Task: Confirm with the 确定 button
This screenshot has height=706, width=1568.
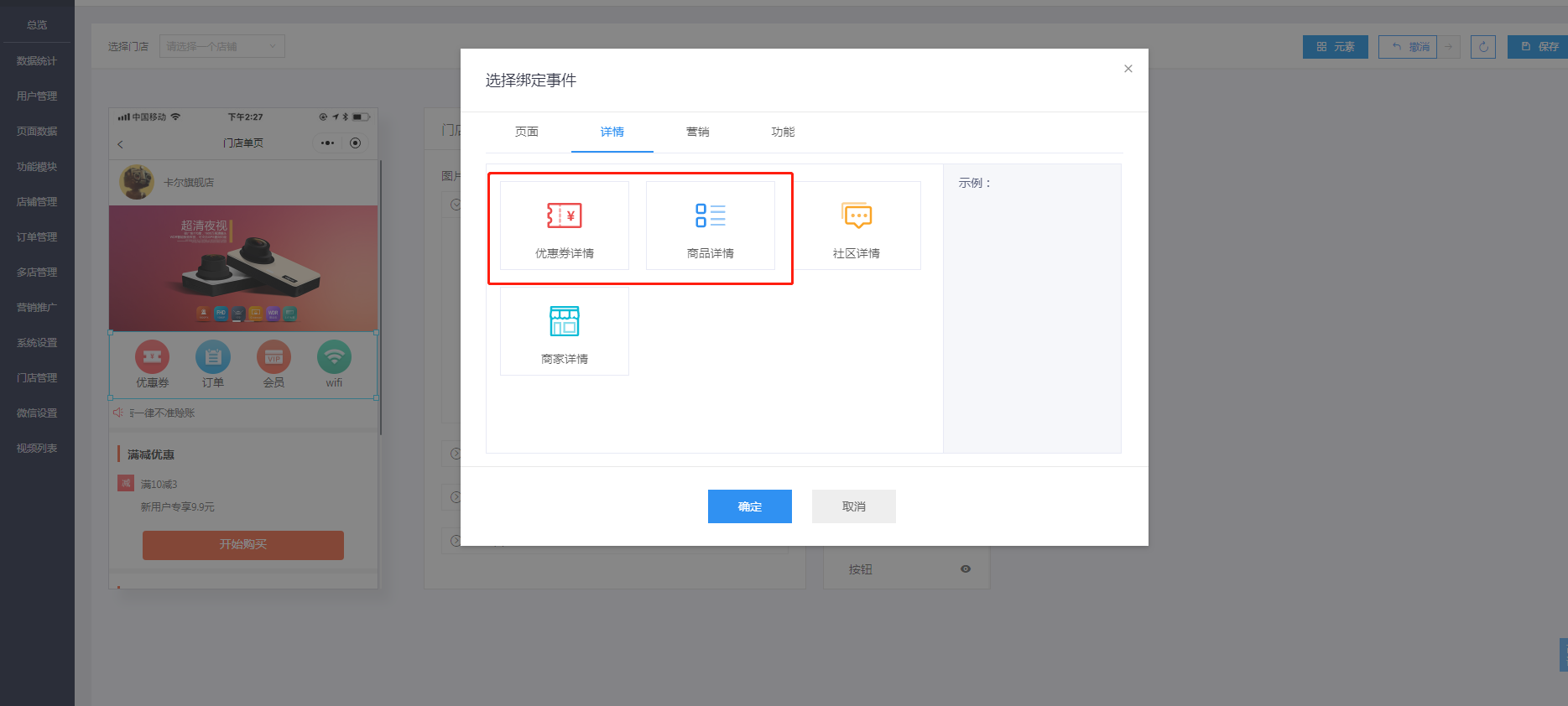Action: click(749, 506)
